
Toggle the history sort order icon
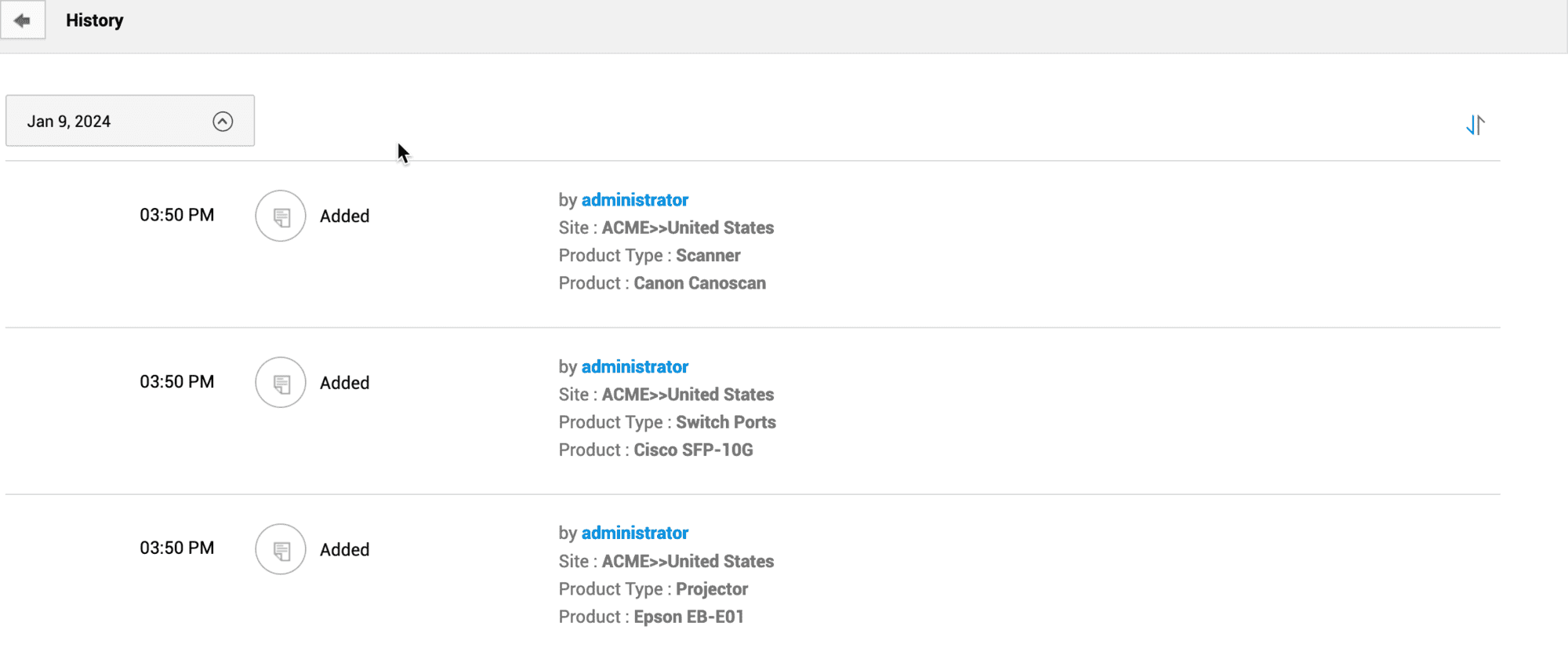coord(1475,125)
